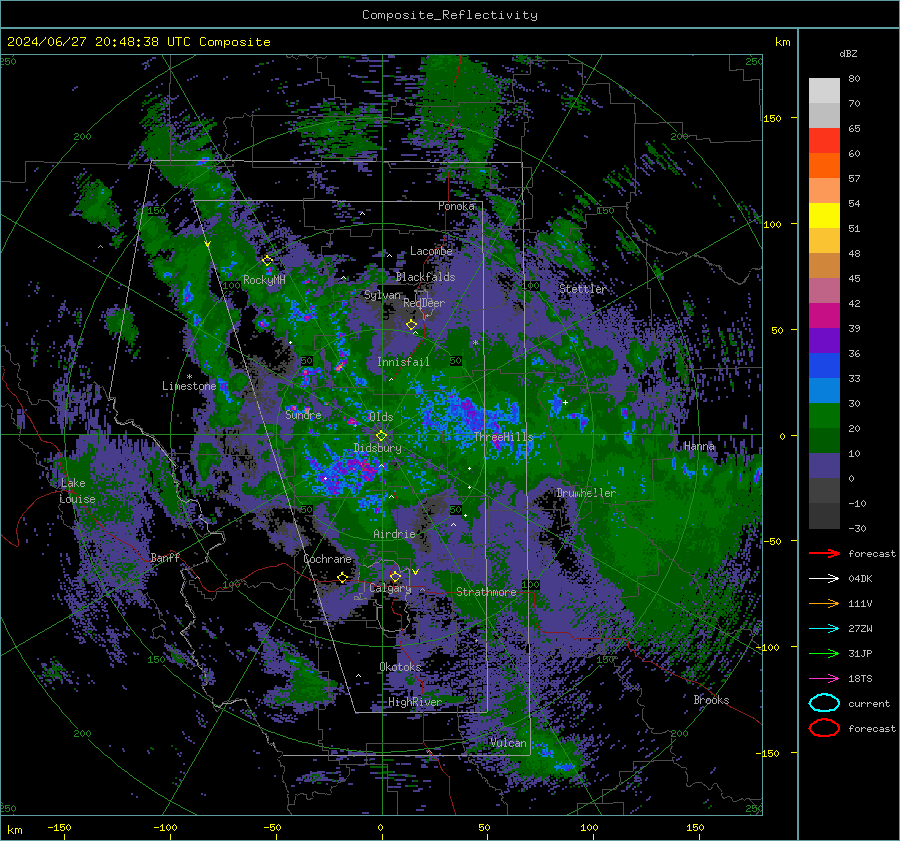Click the Lacombe label

click(431, 251)
